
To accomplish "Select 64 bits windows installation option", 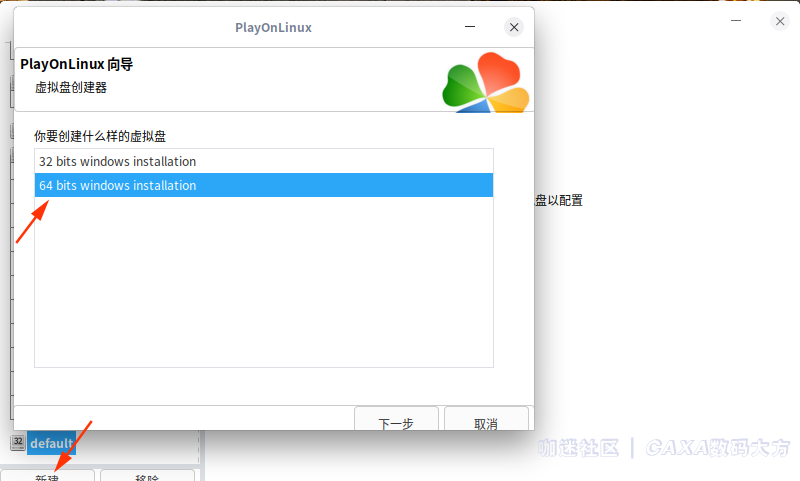I will [264, 185].
